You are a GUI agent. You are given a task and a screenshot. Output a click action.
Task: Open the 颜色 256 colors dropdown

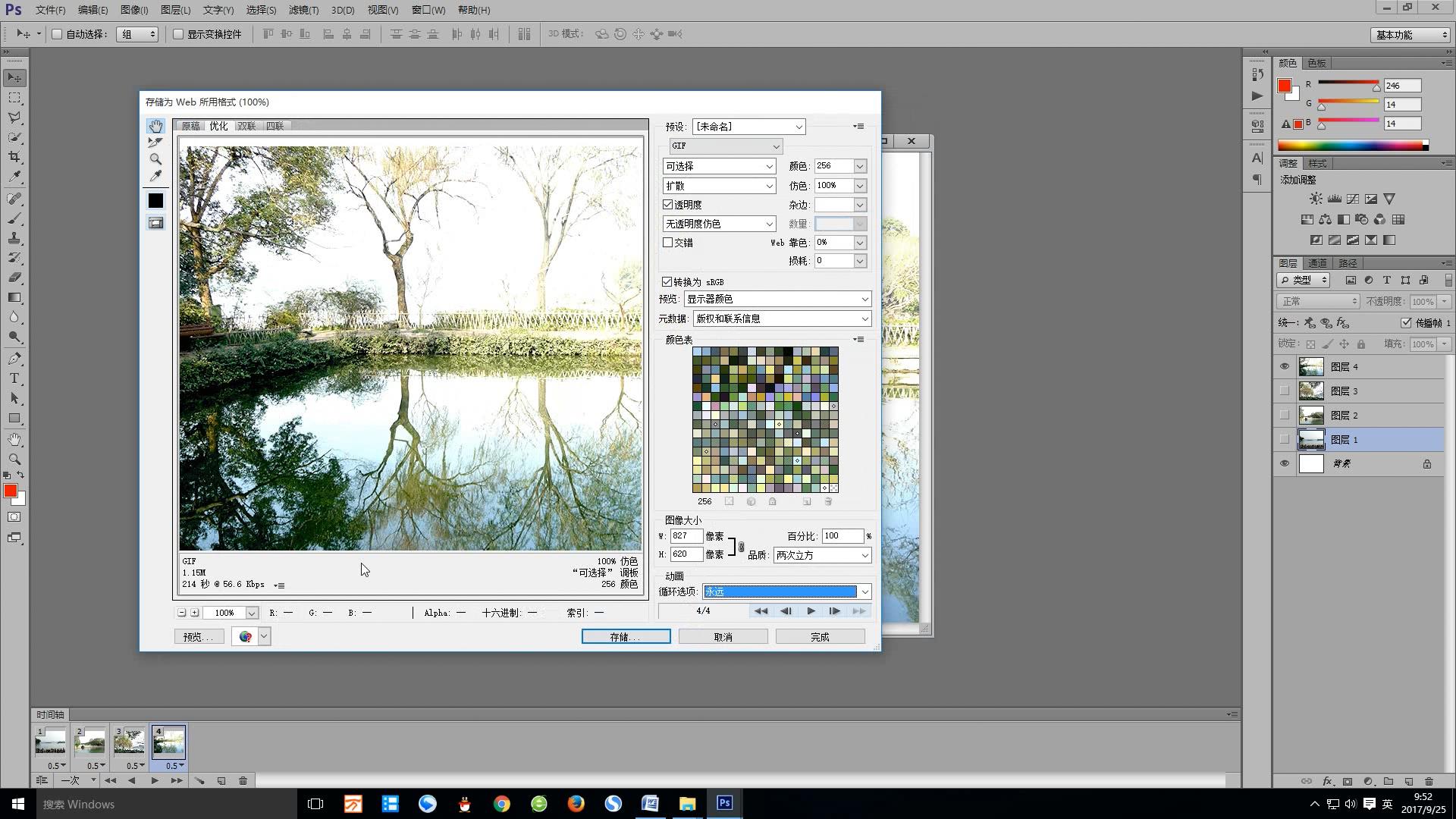pos(859,166)
